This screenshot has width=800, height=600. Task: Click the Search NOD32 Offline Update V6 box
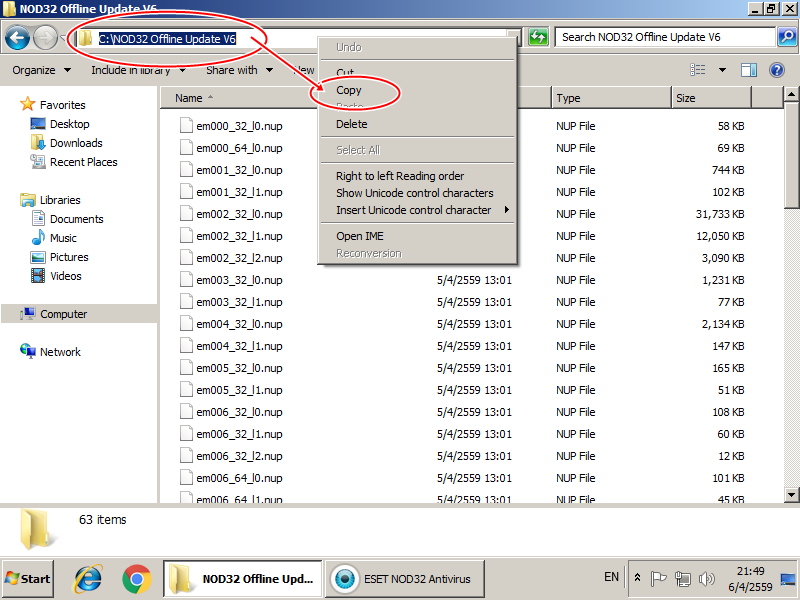tap(665, 37)
